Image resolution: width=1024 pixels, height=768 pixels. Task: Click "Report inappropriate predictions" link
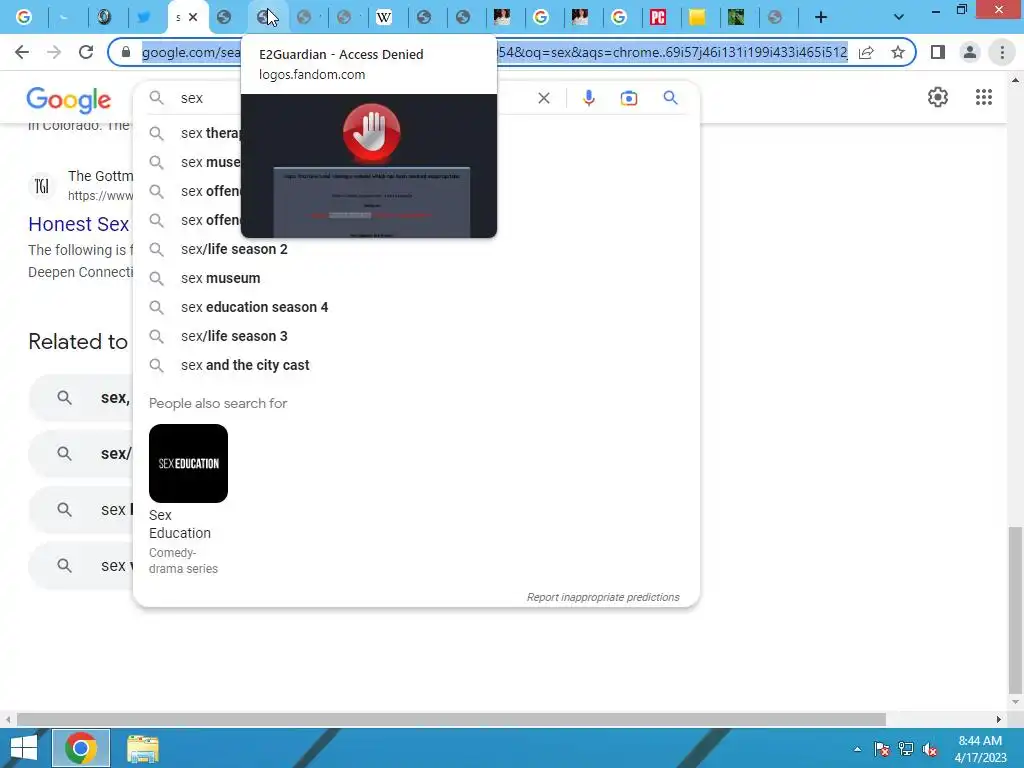603,597
